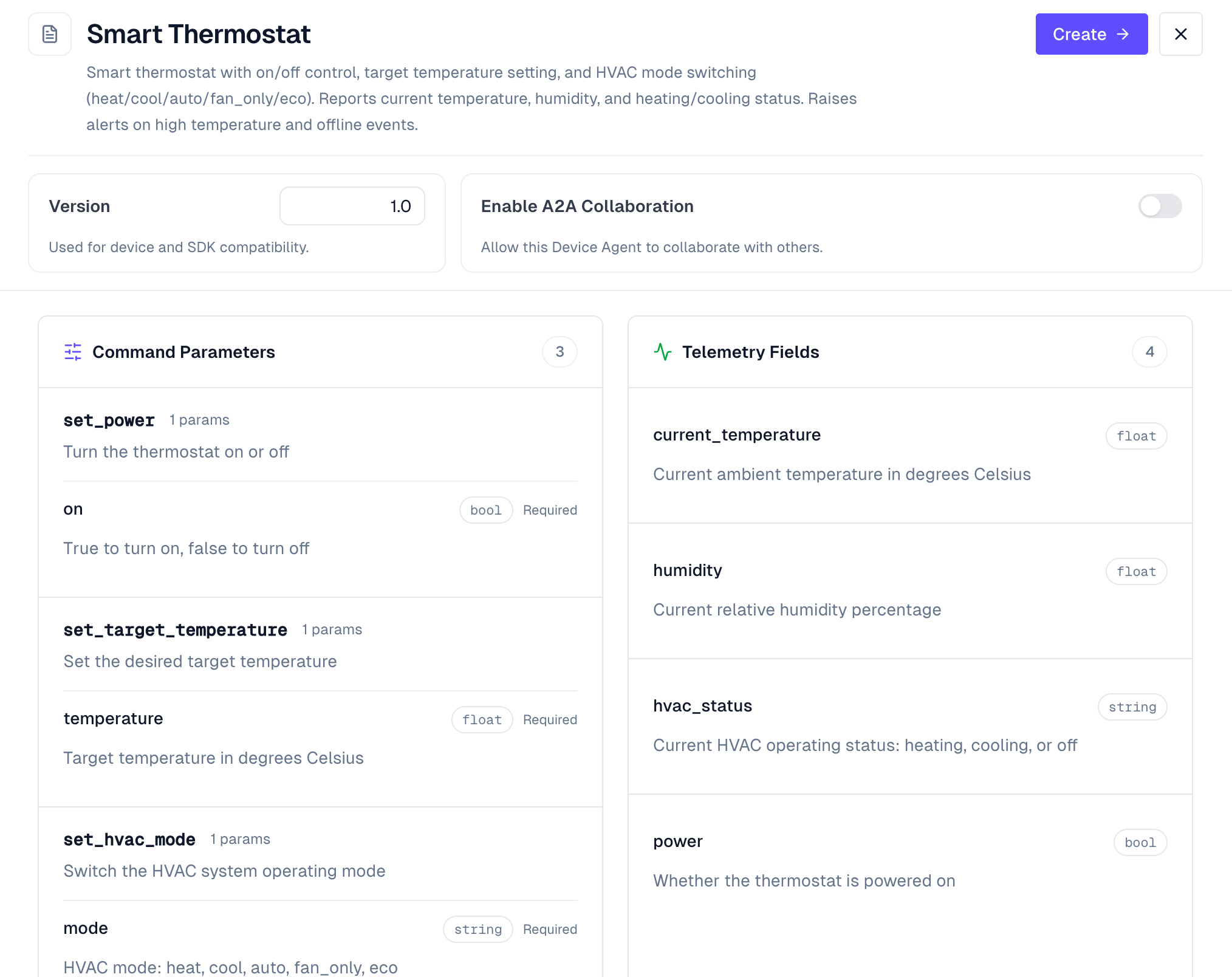The width and height of the screenshot is (1232, 977).
Task: Click 'Current ambient temperature in degrees Celsius' text
Action: [x=842, y=474]
